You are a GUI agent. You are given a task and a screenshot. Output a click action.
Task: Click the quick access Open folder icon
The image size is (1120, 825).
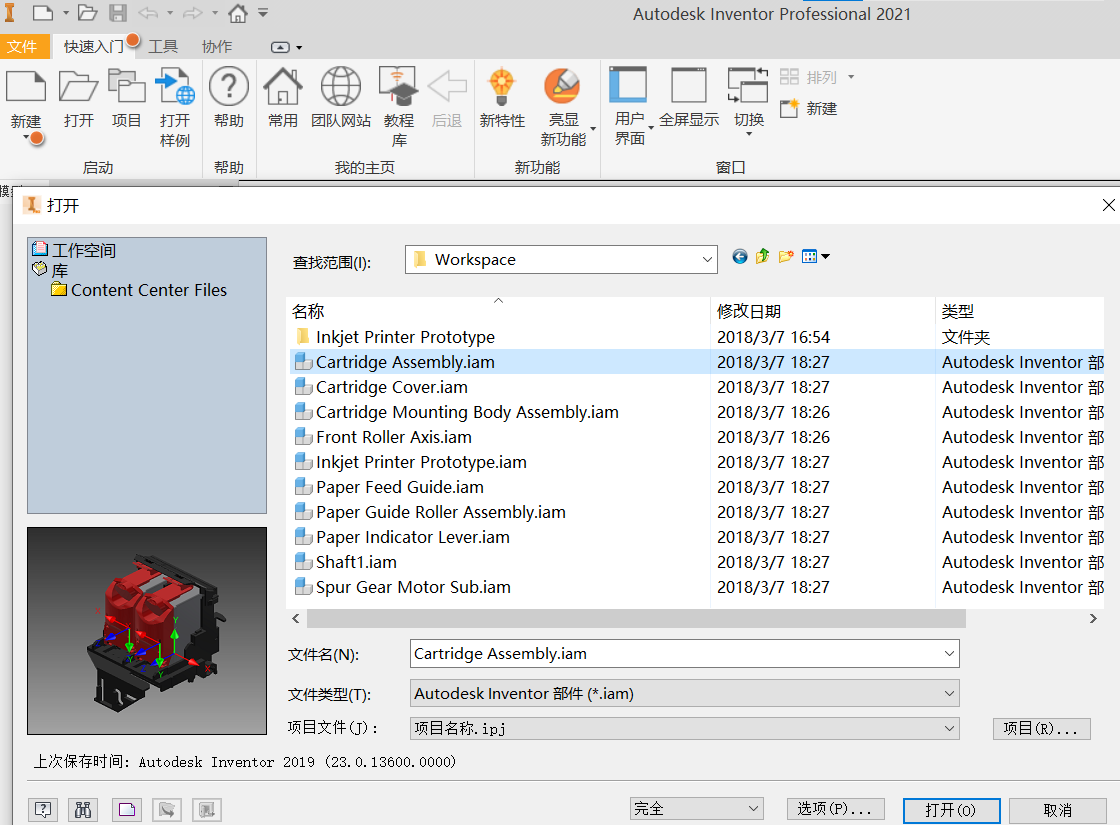pyautogui.click(x=87, y=13)
